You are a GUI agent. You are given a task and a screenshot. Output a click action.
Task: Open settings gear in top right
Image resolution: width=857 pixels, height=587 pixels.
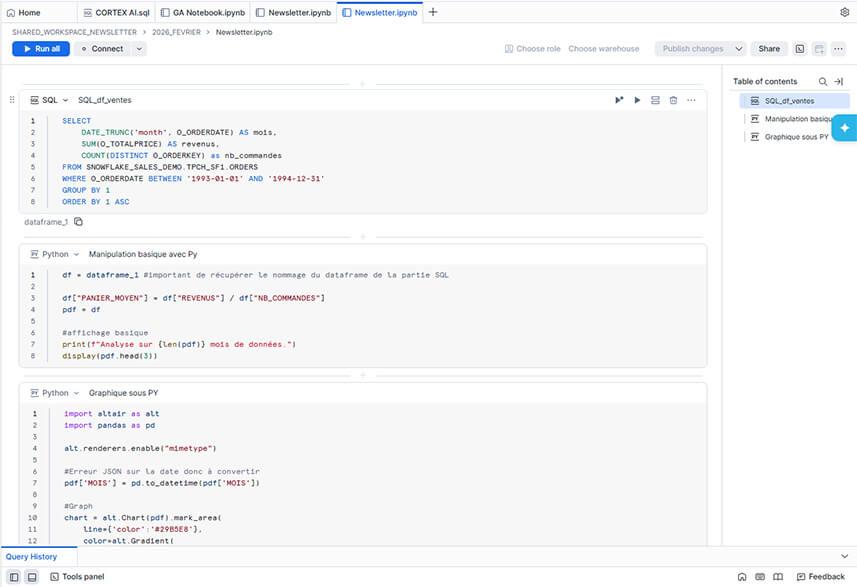point(844,12)
